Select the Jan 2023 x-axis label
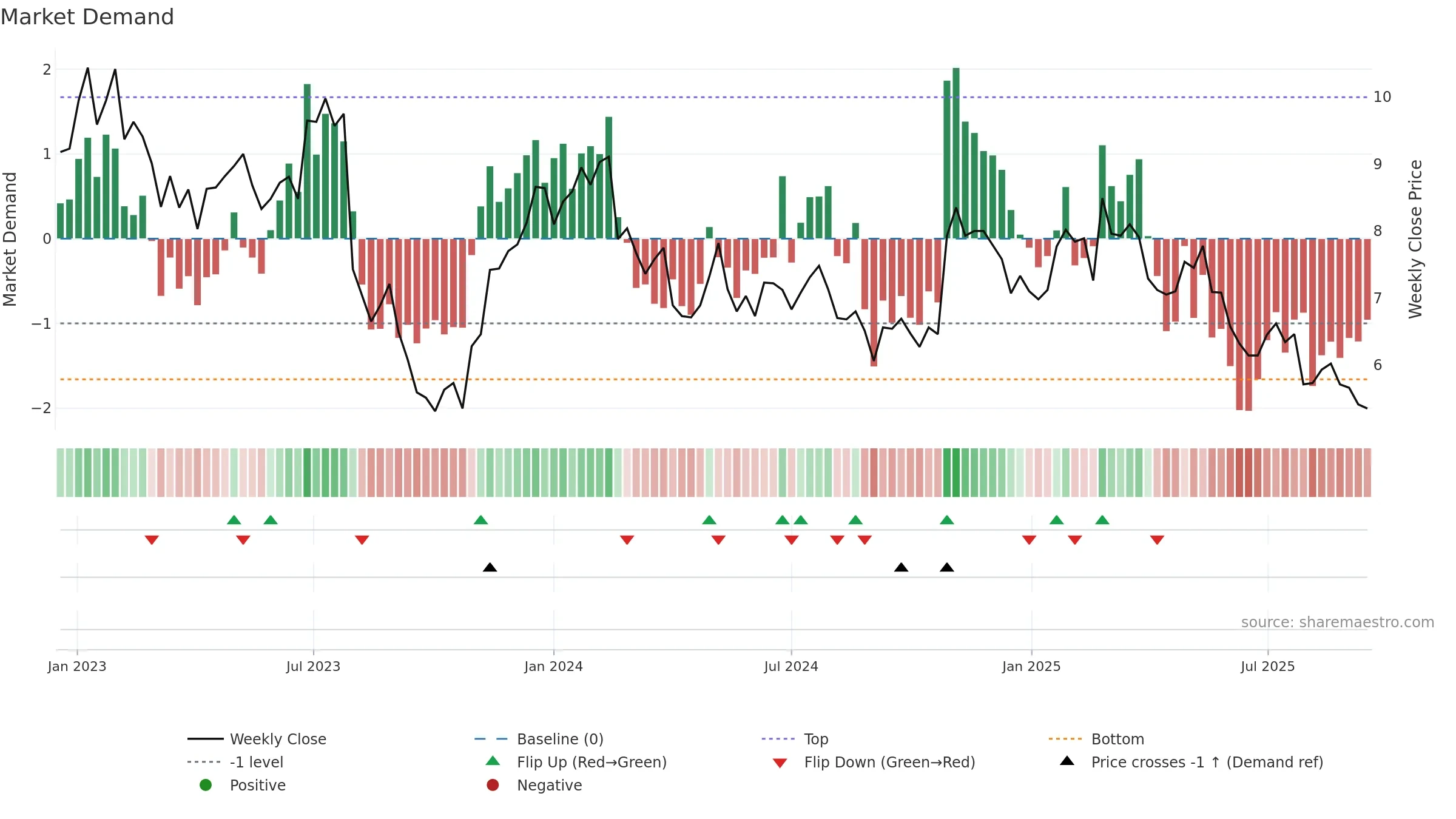Screen dimensions: 1456x819 tap(77, 667)
